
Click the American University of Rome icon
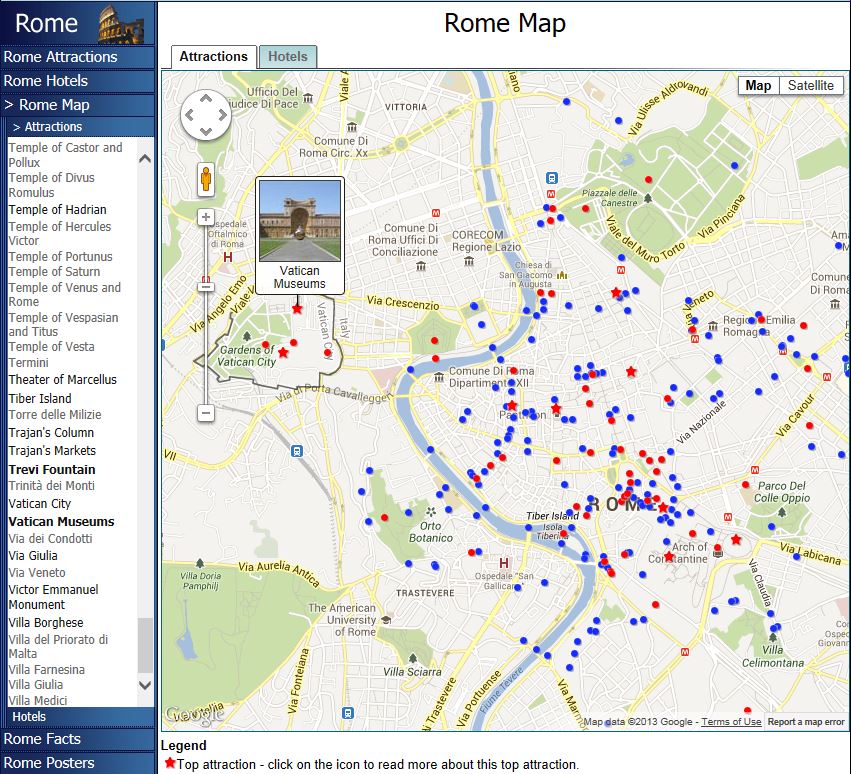click(x=386, y=619)
